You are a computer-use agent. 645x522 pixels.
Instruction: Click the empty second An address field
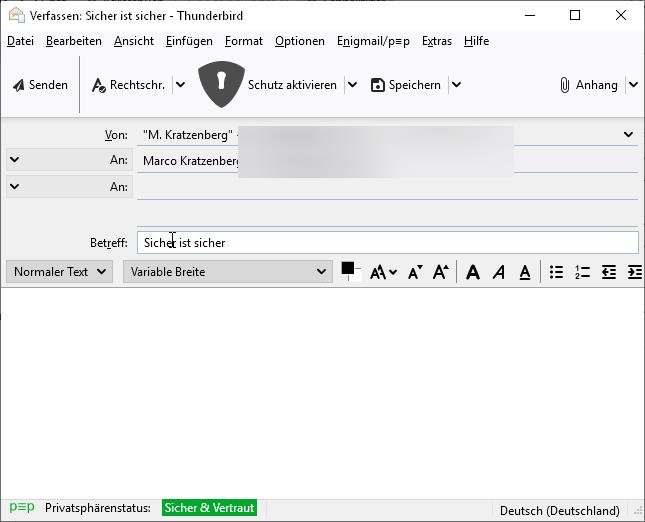(x=387, y=187)
